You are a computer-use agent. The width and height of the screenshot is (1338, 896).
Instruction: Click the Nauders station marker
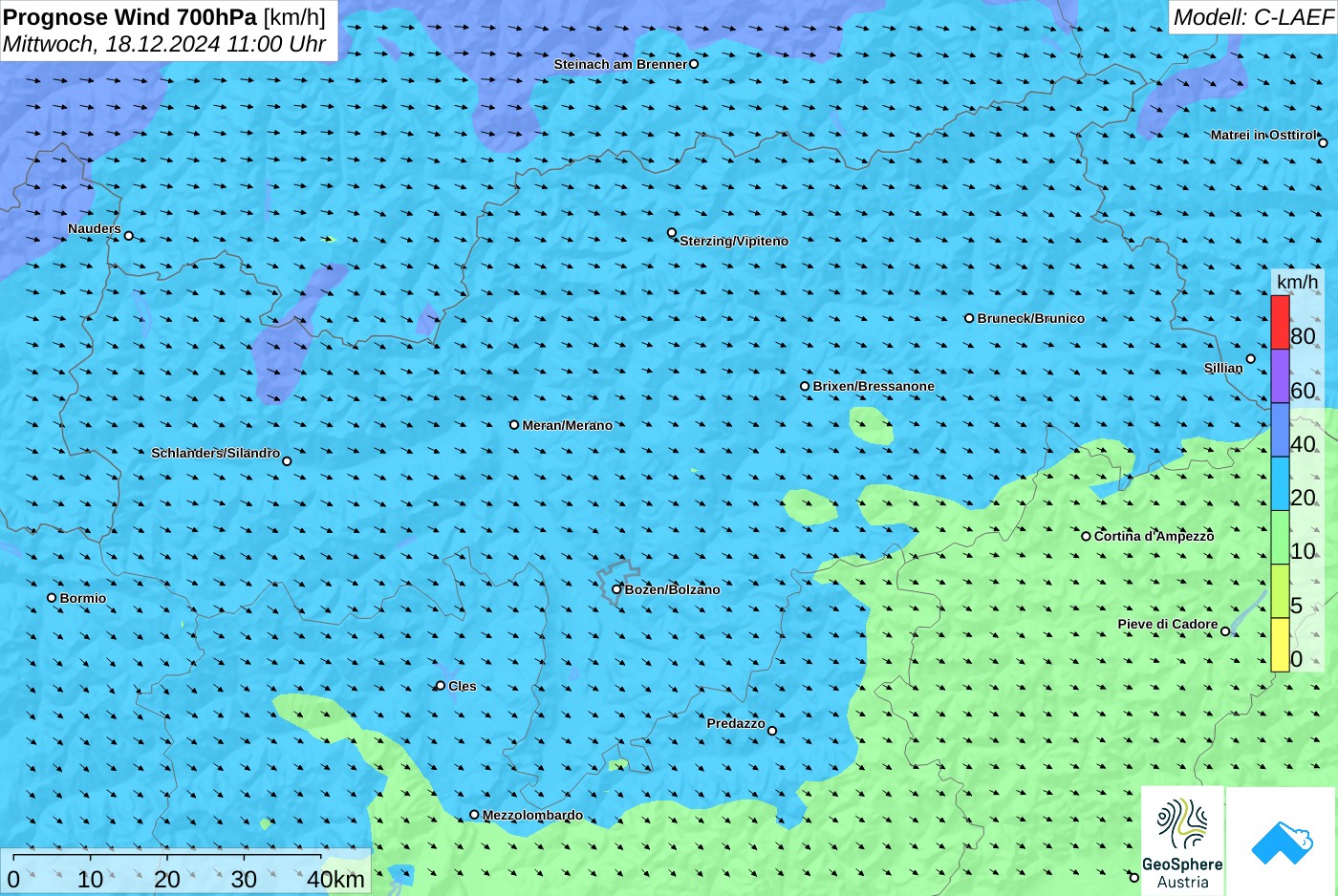coord(129,236)
